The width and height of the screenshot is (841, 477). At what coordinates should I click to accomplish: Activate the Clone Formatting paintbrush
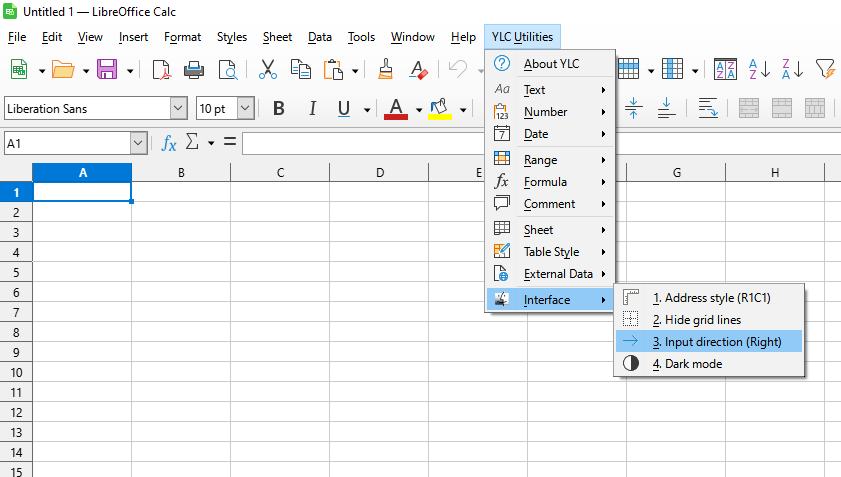click(x=385, y=69)
